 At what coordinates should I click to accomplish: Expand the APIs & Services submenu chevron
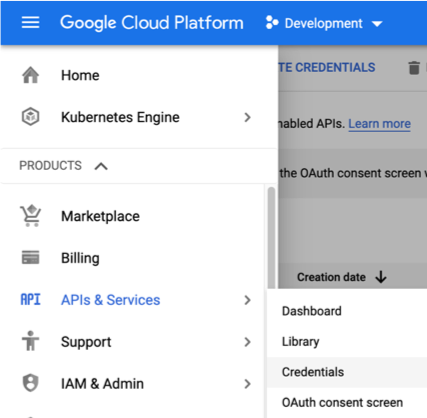tap(247, 300)
